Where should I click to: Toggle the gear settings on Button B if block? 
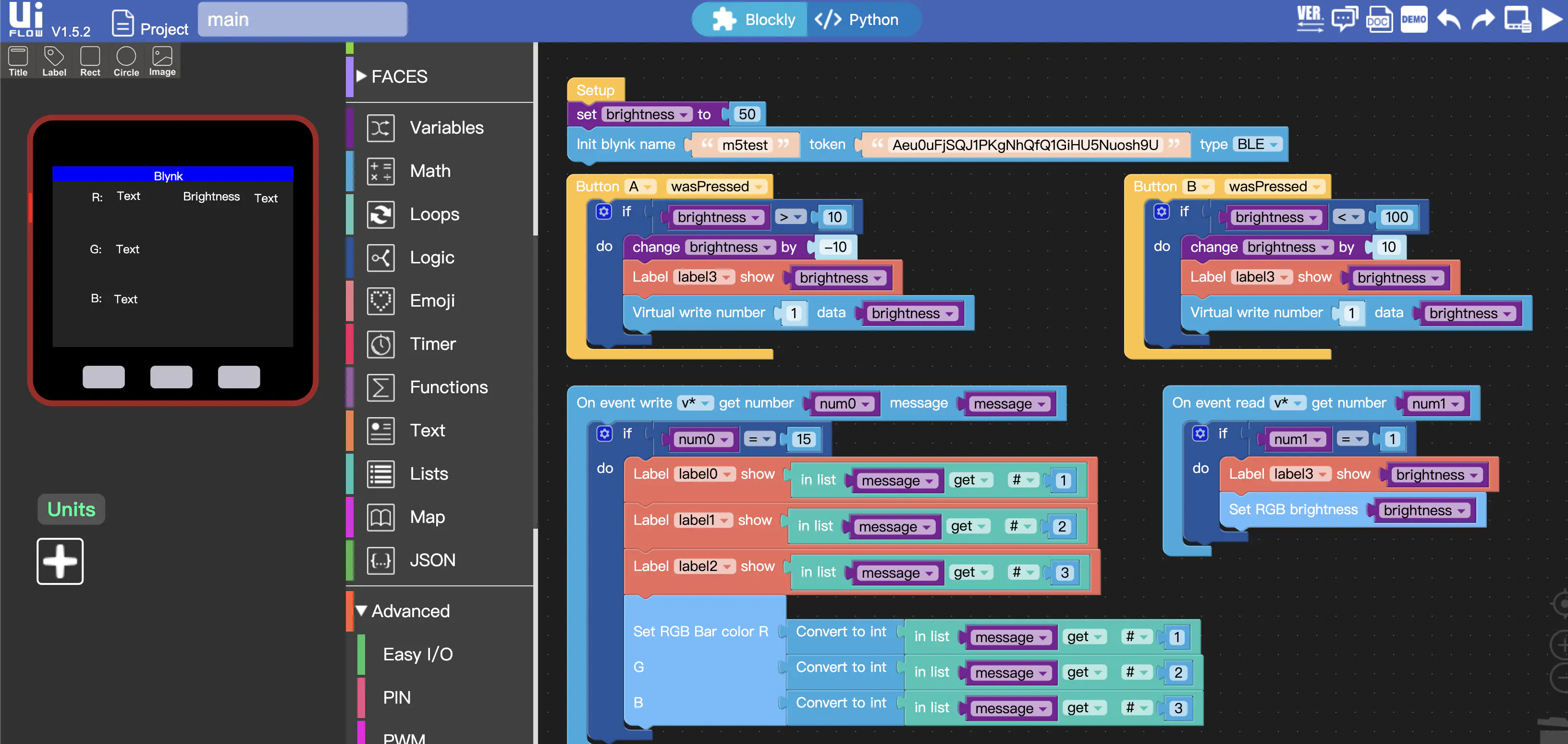coord(1161,212)
